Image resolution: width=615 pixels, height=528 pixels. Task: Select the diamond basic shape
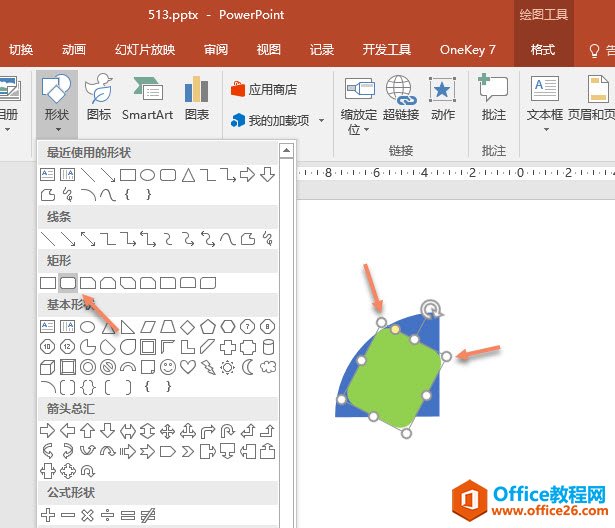click(187, 326)
